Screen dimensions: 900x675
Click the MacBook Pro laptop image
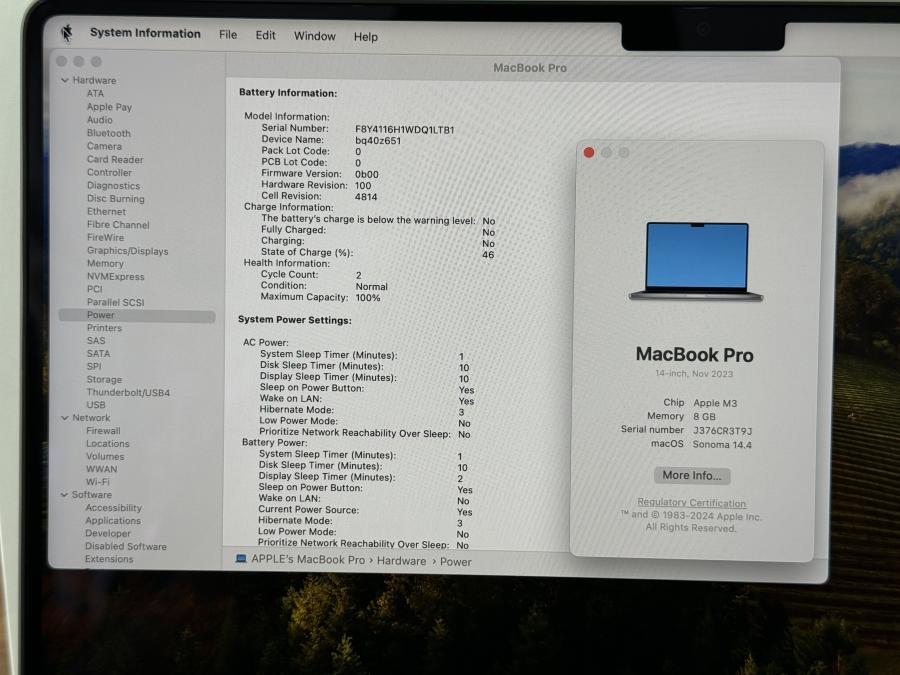pos(696,261)
